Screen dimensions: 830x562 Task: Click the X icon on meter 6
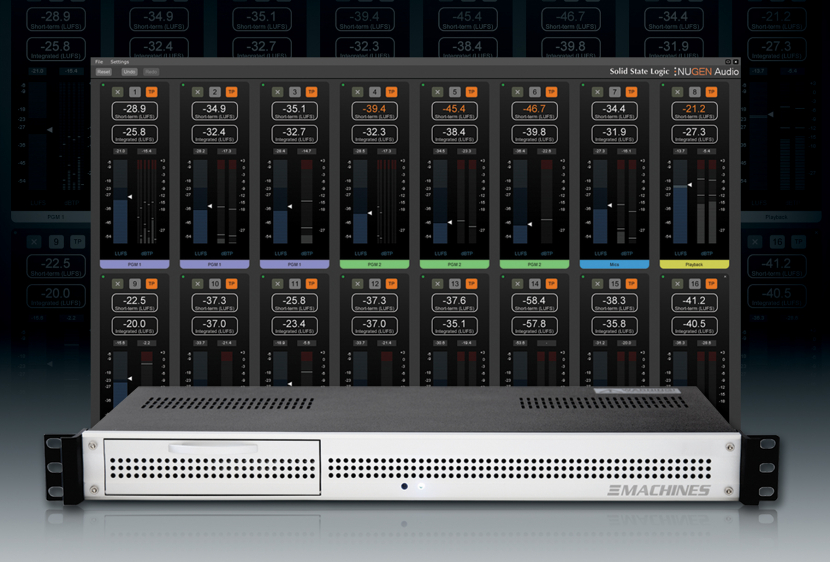pos(517,92)
